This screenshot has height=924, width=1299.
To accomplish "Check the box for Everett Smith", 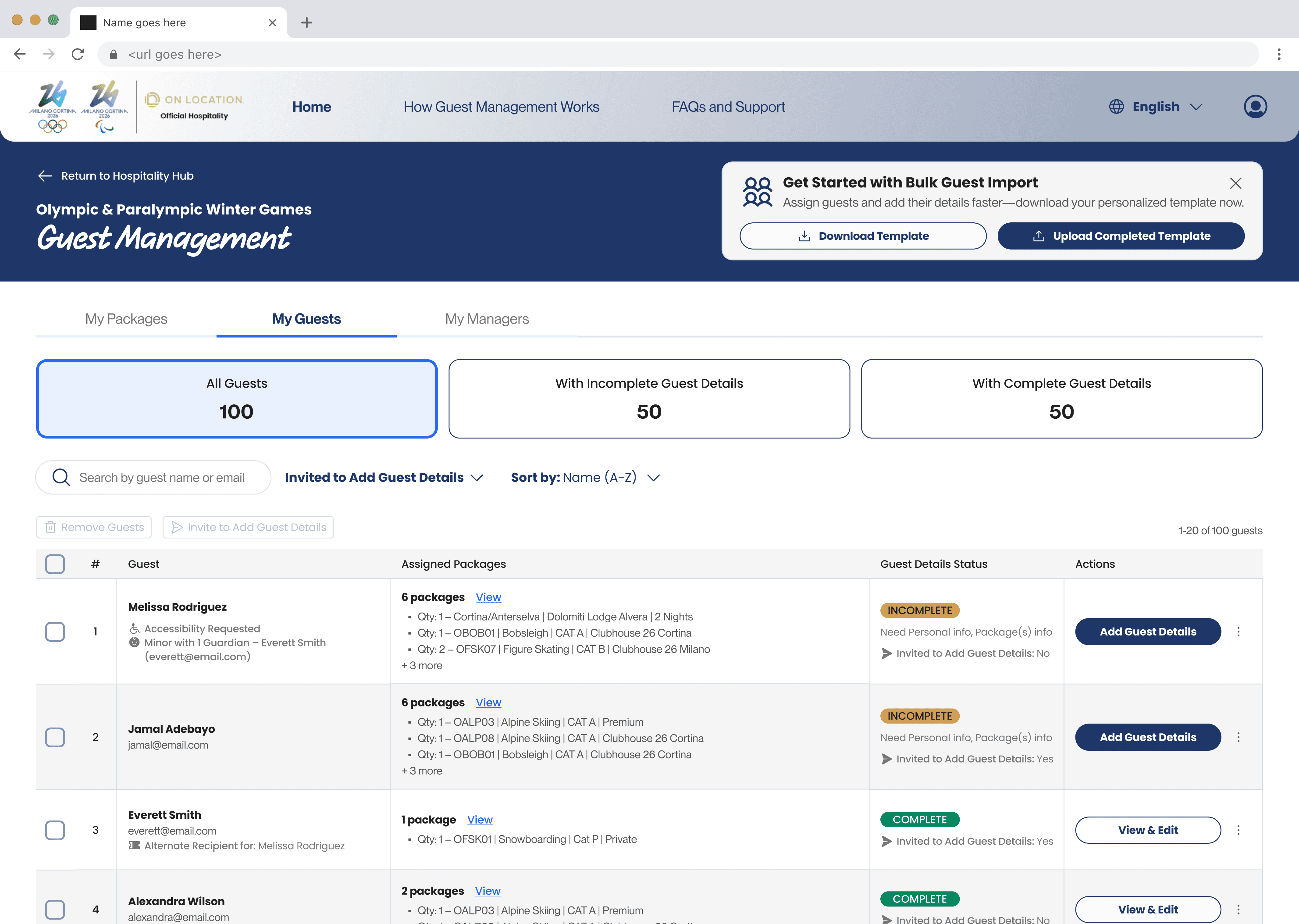I will 55,830.
